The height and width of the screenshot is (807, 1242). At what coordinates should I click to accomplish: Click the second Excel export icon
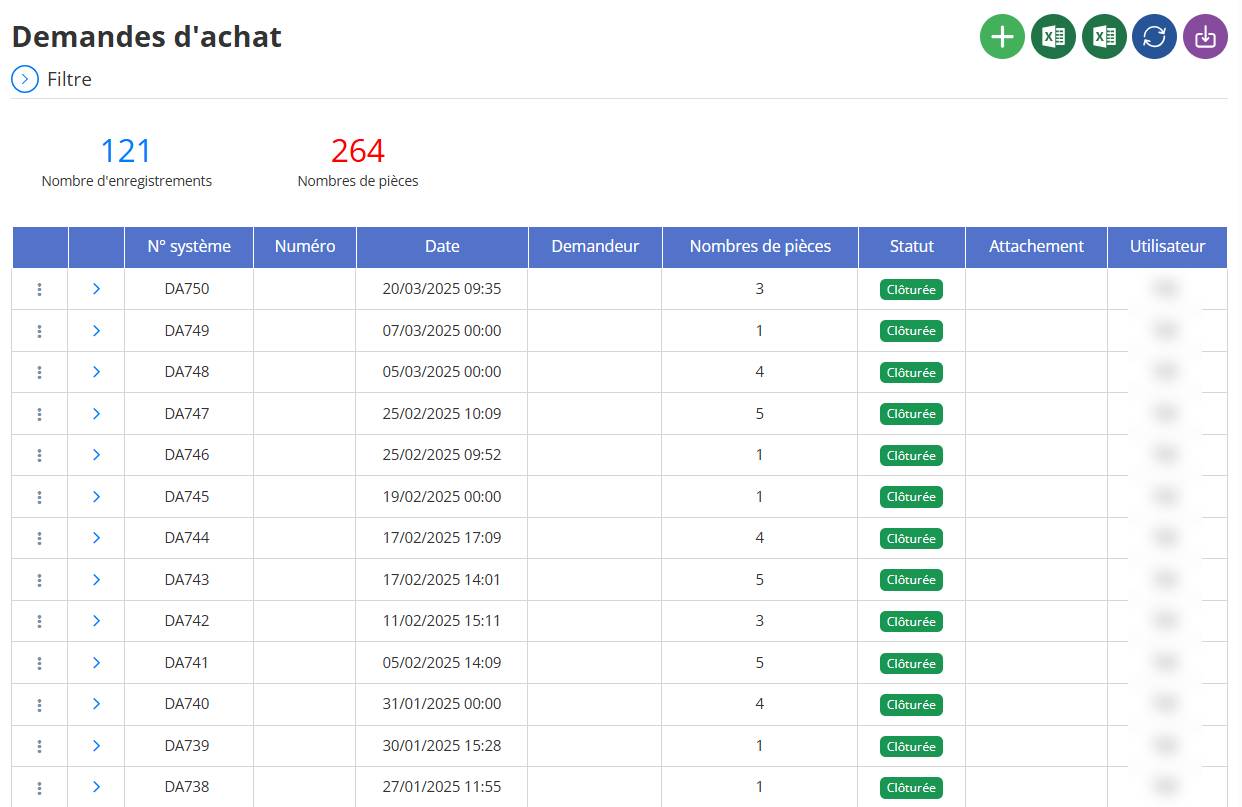[x=1104, y=37]
